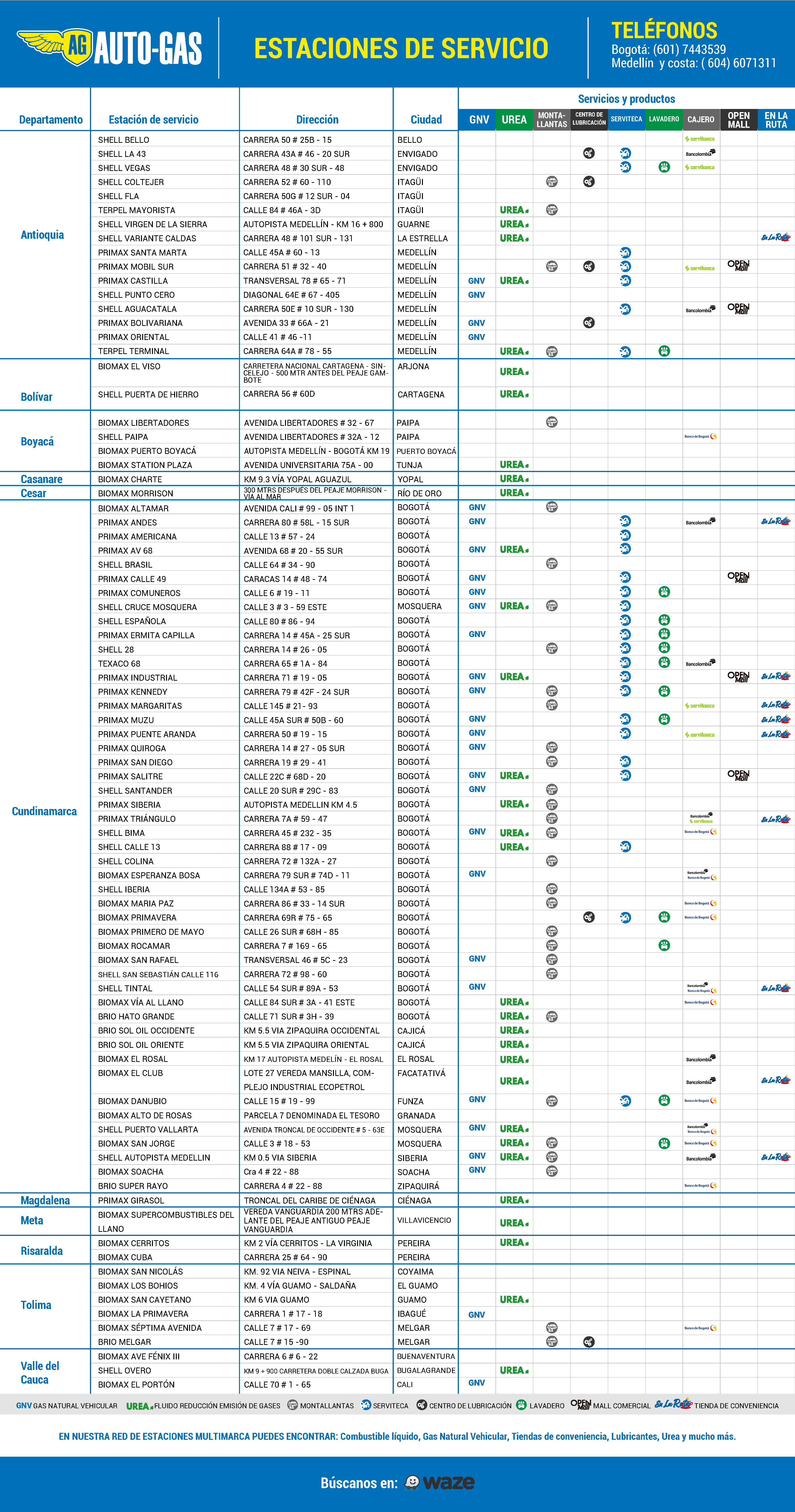Select the UREA column header
This screenshot has height=1512, width=795.
tap(514, 120)
